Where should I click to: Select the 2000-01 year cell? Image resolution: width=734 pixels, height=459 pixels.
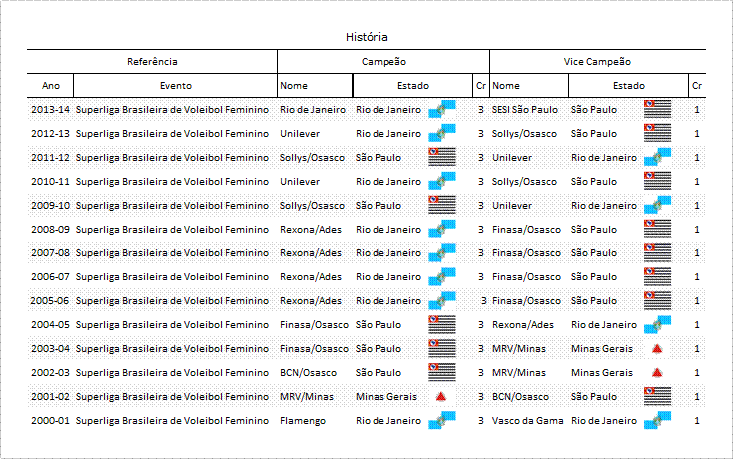(50, 421)
